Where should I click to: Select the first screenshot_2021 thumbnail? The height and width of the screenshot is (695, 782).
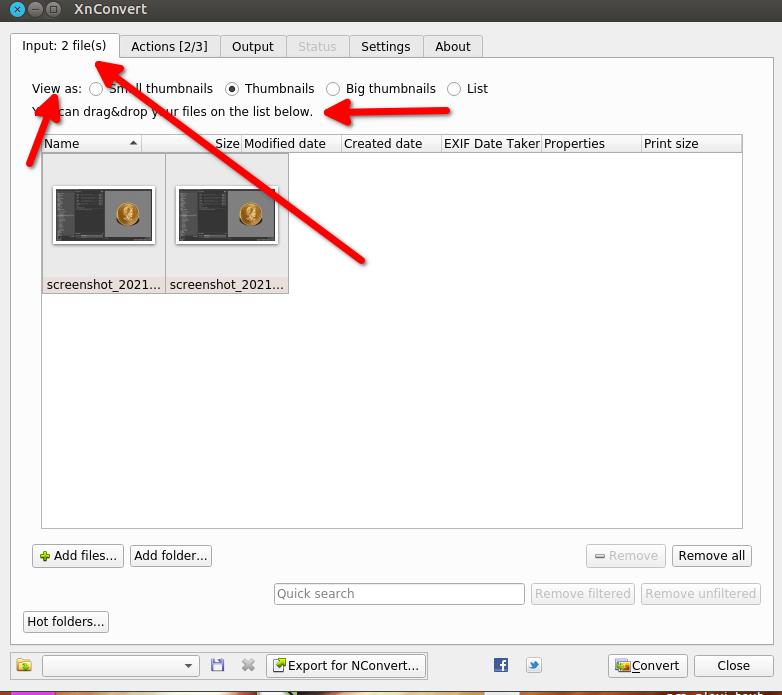[104, 223]
